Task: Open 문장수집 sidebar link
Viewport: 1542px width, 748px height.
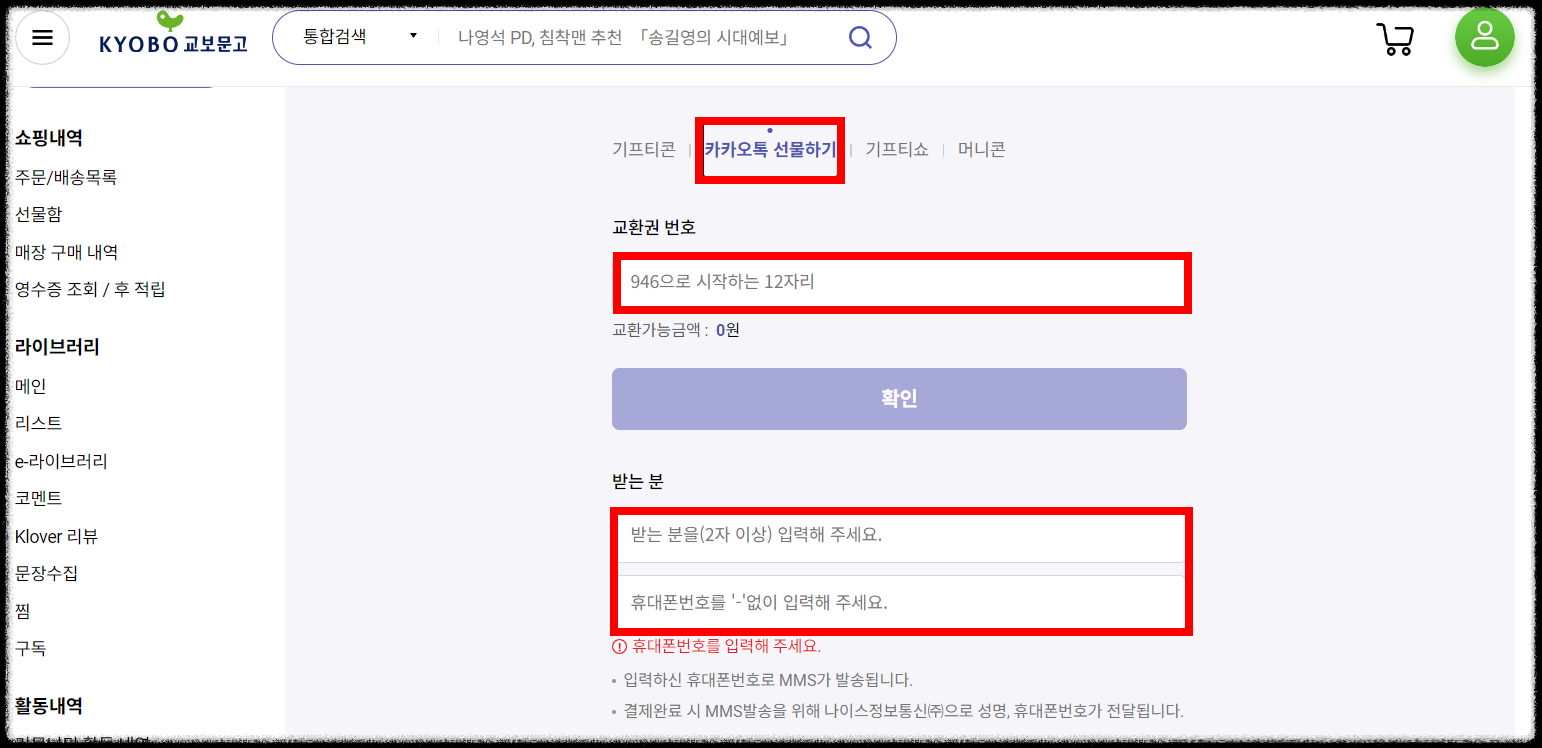Action: pyautogui.click(x=46, y=573)
